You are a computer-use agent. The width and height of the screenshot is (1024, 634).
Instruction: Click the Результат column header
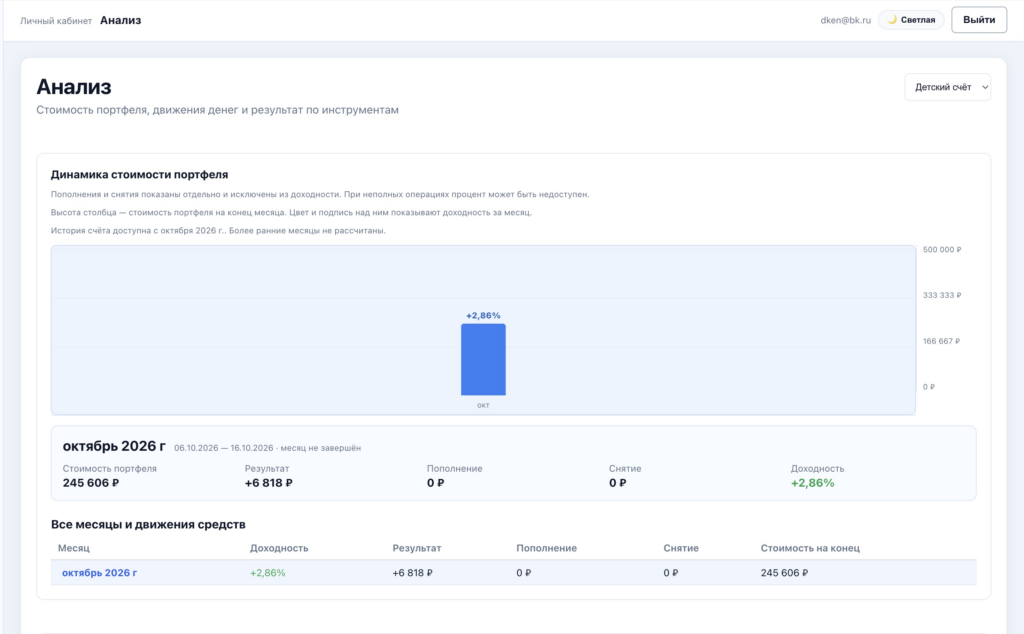pos(417,548)
